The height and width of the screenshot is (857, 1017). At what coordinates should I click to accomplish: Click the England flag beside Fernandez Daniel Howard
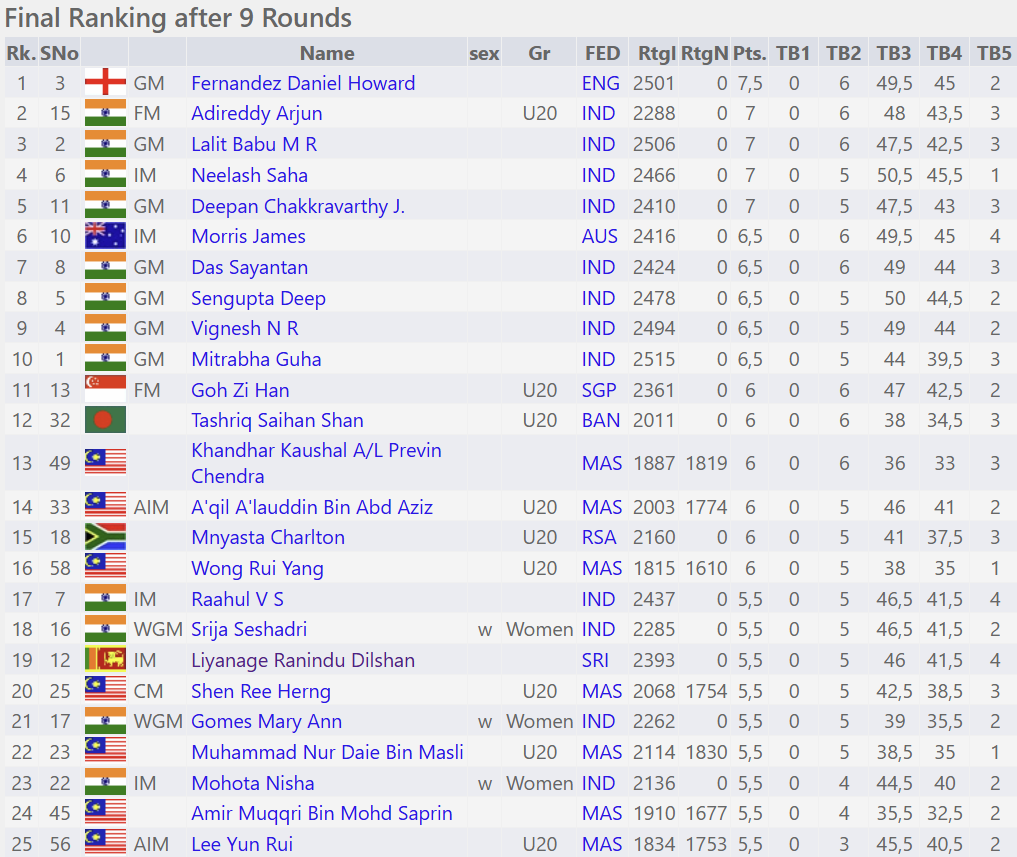tap(105, 83)
